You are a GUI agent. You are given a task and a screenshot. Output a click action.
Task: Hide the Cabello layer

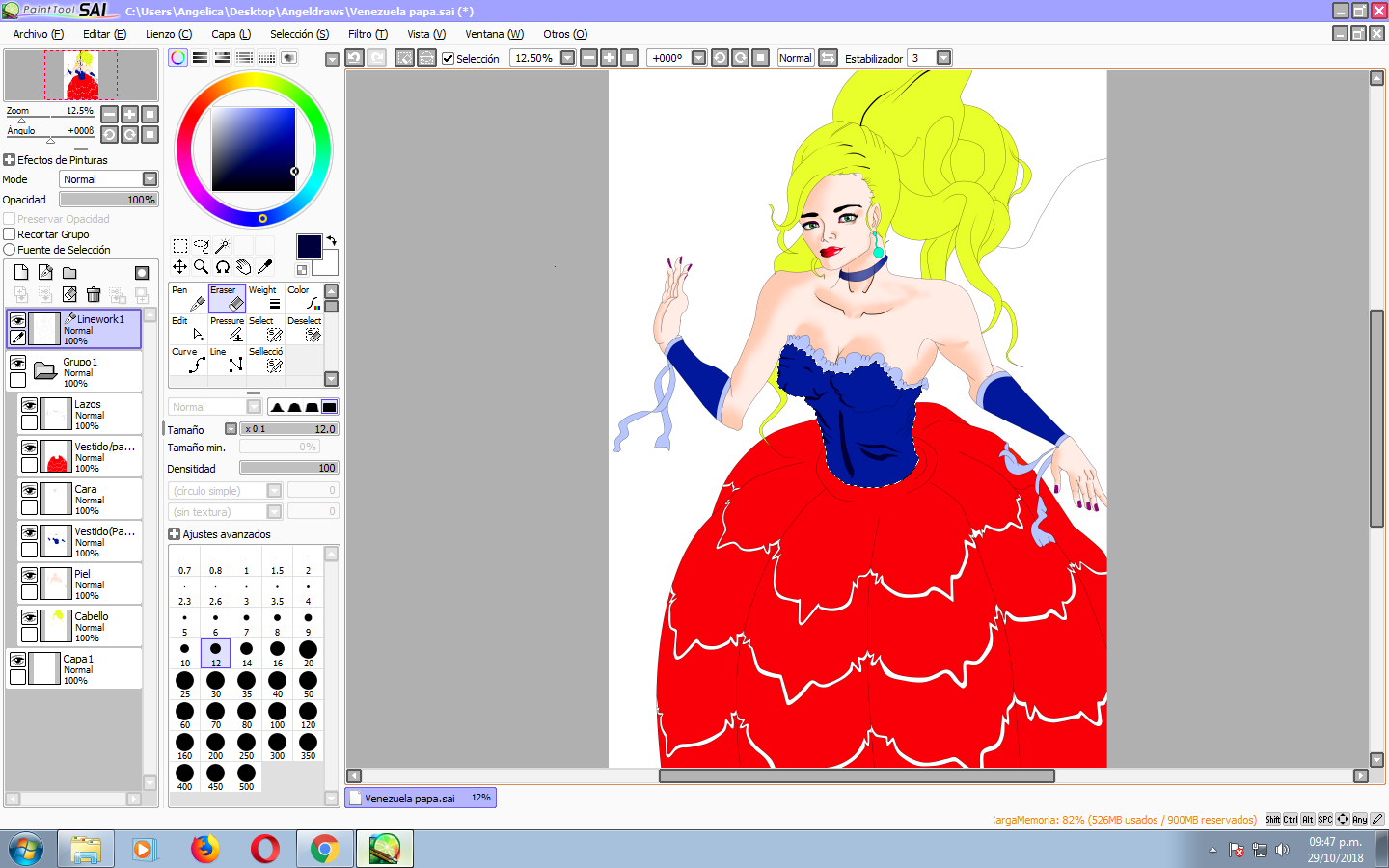pyautogui.click(x=30, y=618)
